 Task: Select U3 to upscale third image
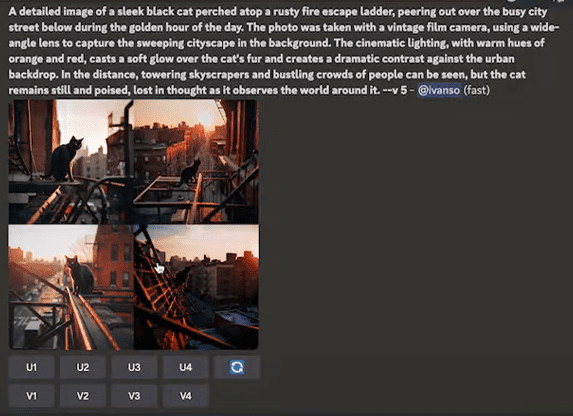[x=134, y=367]
